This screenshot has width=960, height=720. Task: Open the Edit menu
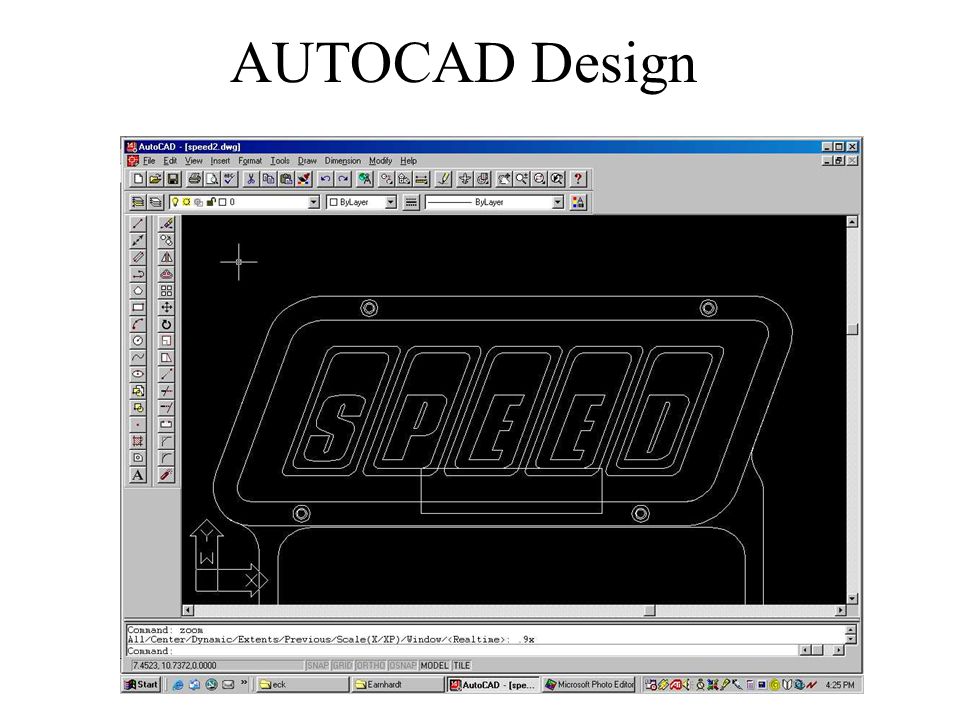pyautogui.click(x=170, y=160)
